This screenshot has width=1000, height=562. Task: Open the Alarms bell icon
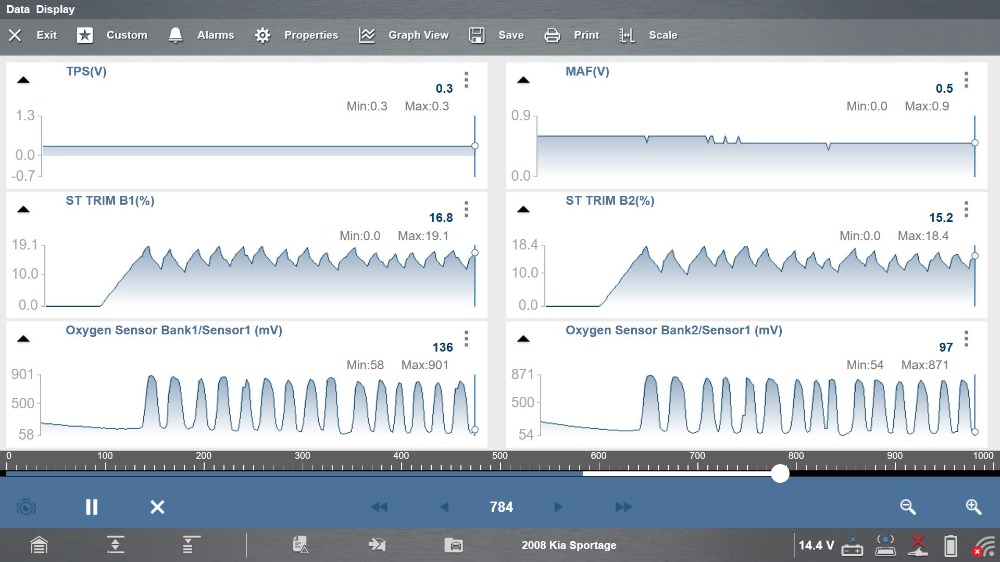pos(201,35)
